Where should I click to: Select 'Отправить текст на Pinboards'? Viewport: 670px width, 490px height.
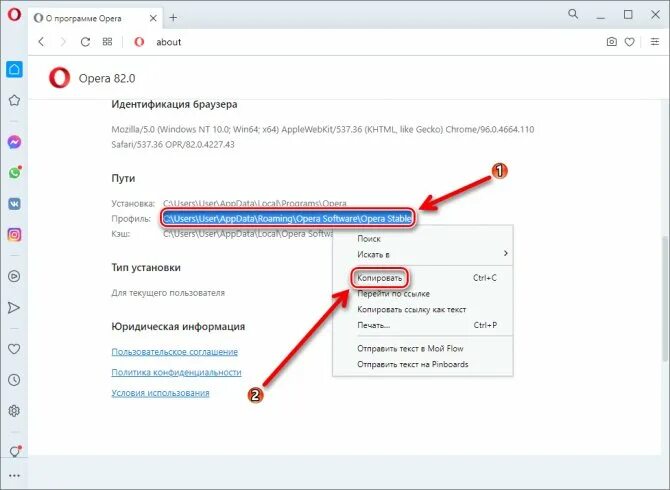[x=423, y=364]
